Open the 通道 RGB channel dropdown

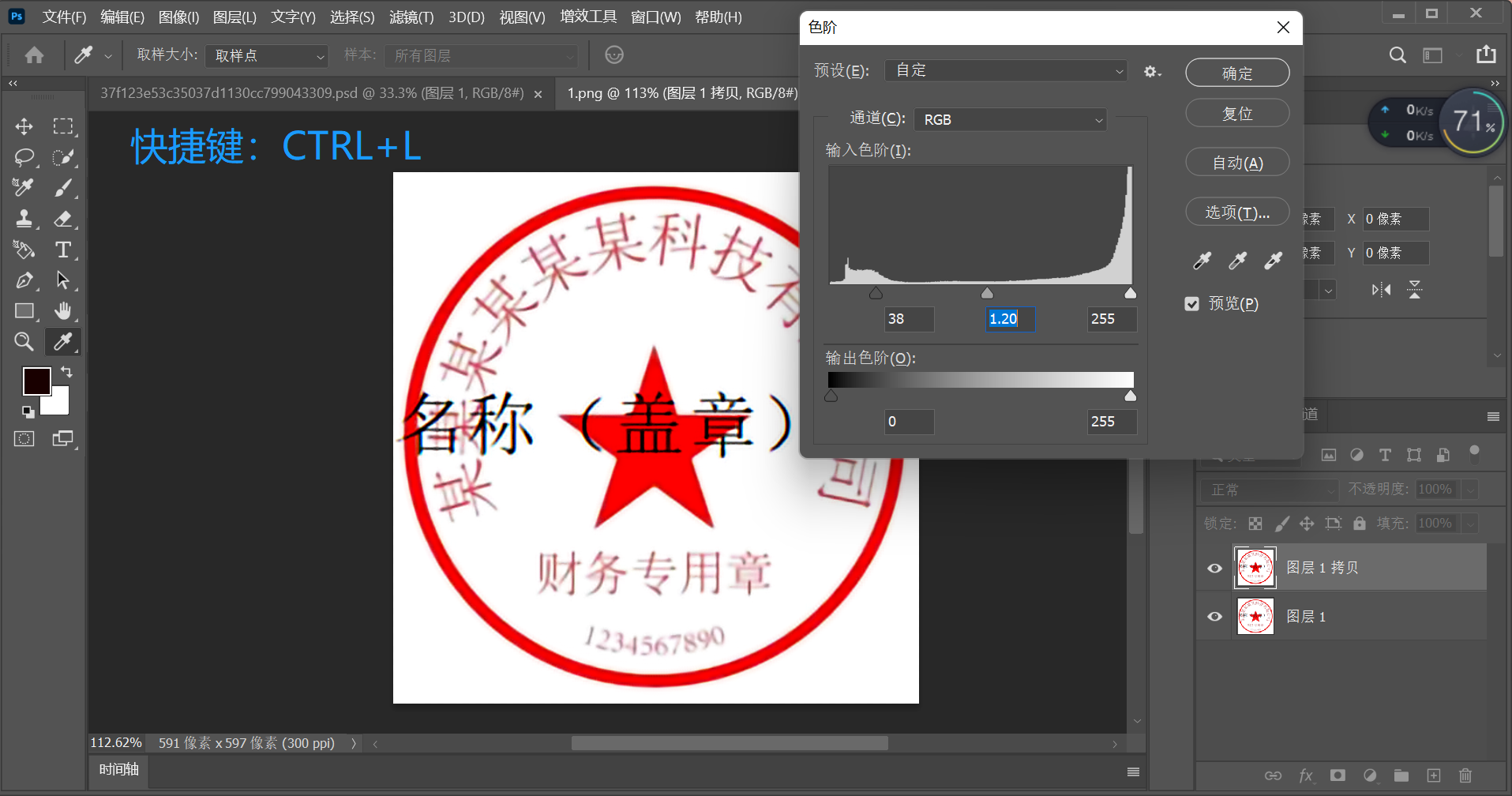pyautogui.click(x=1010, y=119)
